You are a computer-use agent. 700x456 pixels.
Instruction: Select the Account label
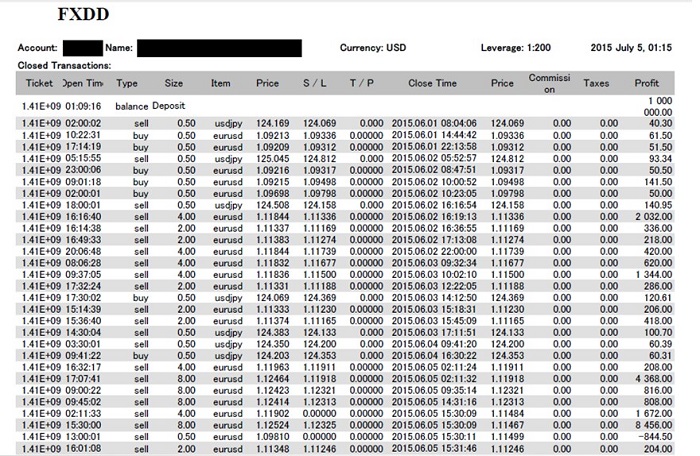[x=38, y=48]
